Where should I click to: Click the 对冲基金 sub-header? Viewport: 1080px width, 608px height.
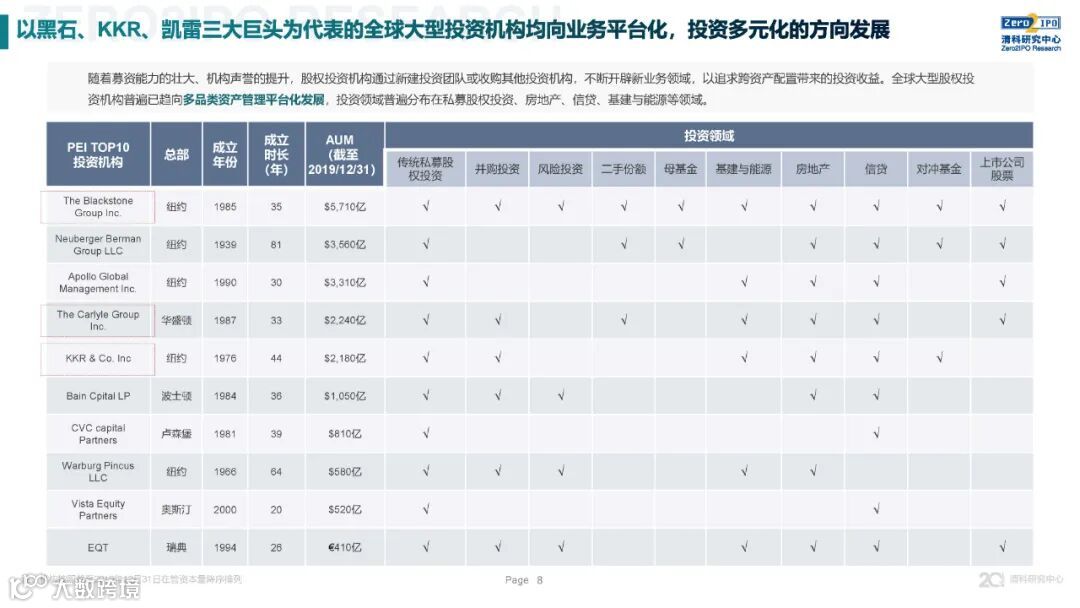939,169
